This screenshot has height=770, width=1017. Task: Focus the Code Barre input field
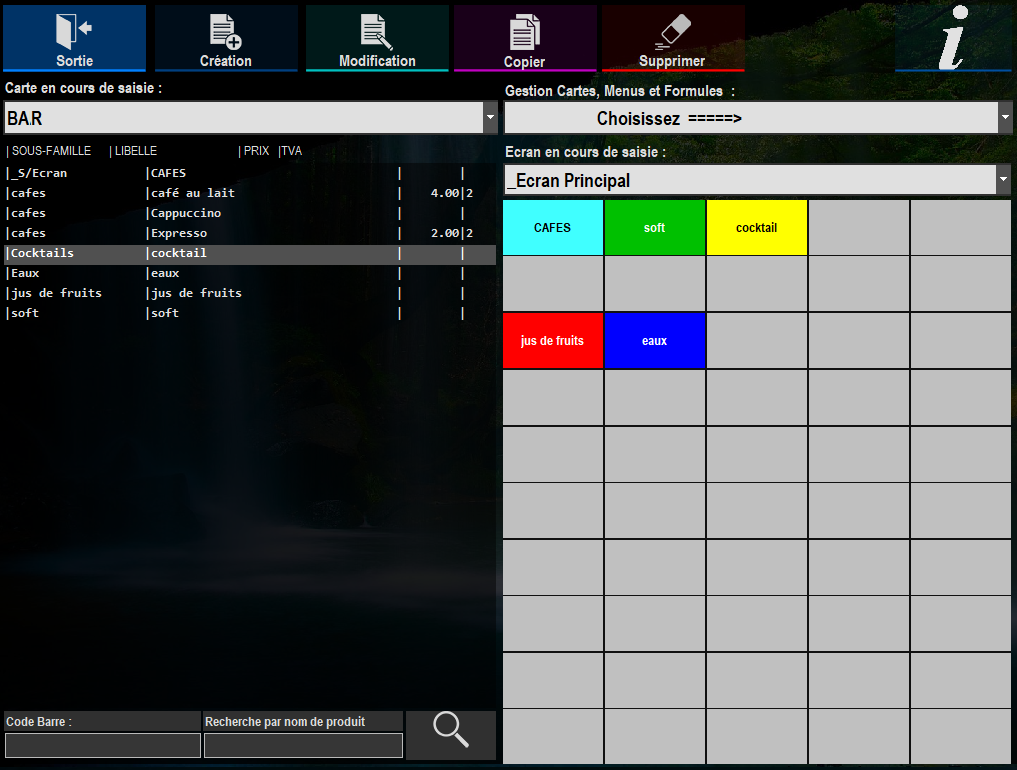click(102, 745)
